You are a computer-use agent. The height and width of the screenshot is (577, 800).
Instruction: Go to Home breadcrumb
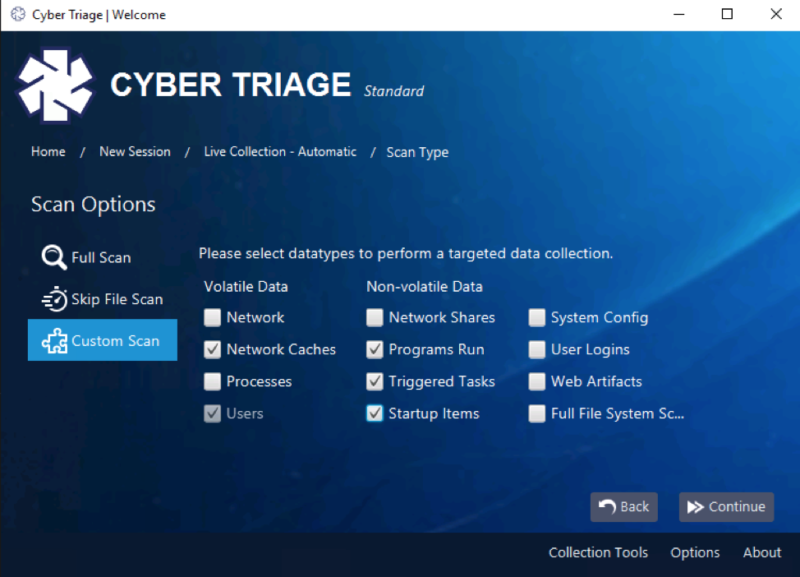click(x=48, y=152)
